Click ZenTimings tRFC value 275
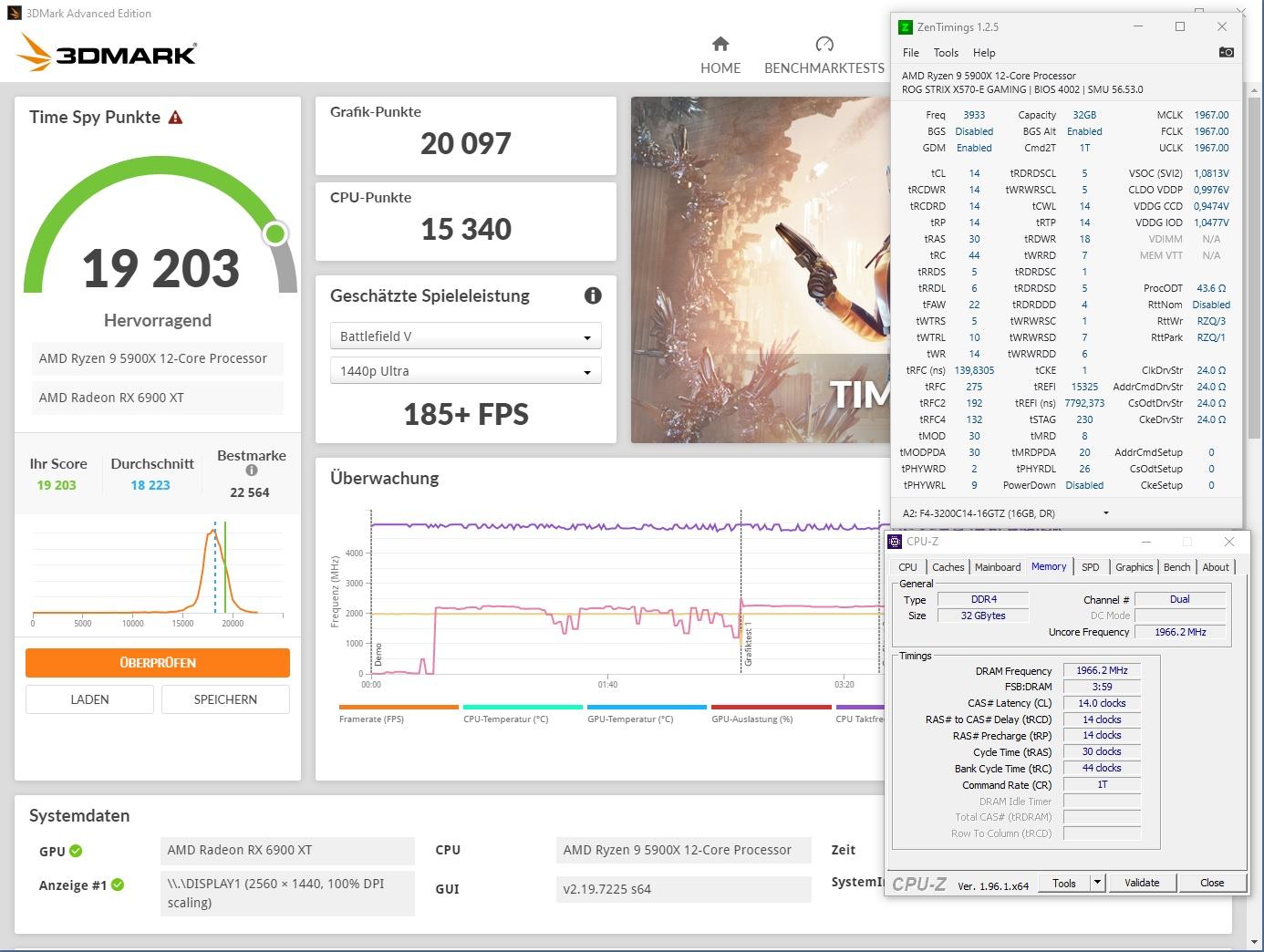Viewport: 1264px width, 952px height. (974, 387)
